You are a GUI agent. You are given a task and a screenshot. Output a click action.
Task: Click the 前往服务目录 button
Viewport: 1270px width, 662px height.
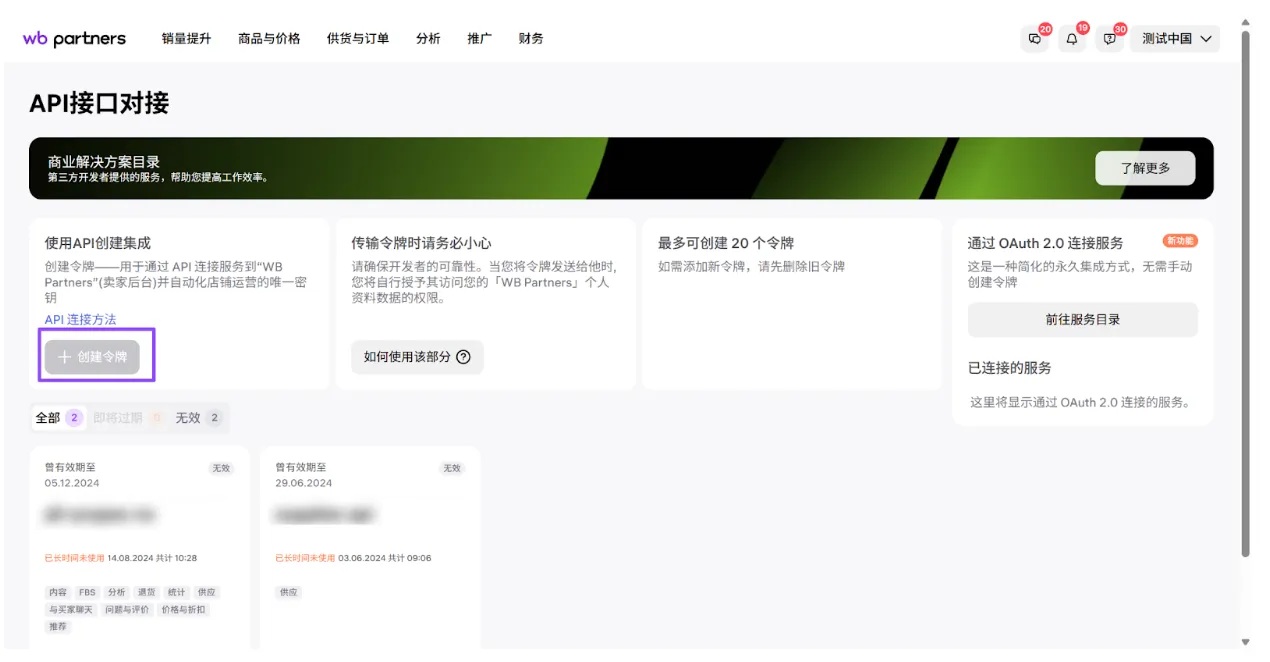coord(1082,320)
